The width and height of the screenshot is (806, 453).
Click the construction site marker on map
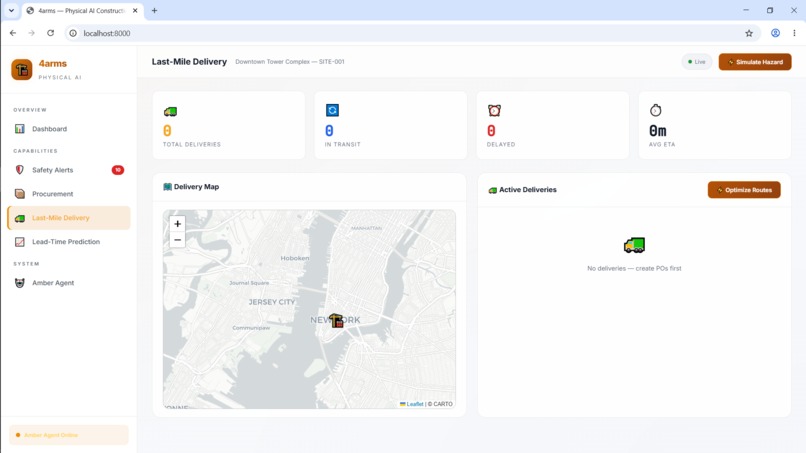point(336,320)
